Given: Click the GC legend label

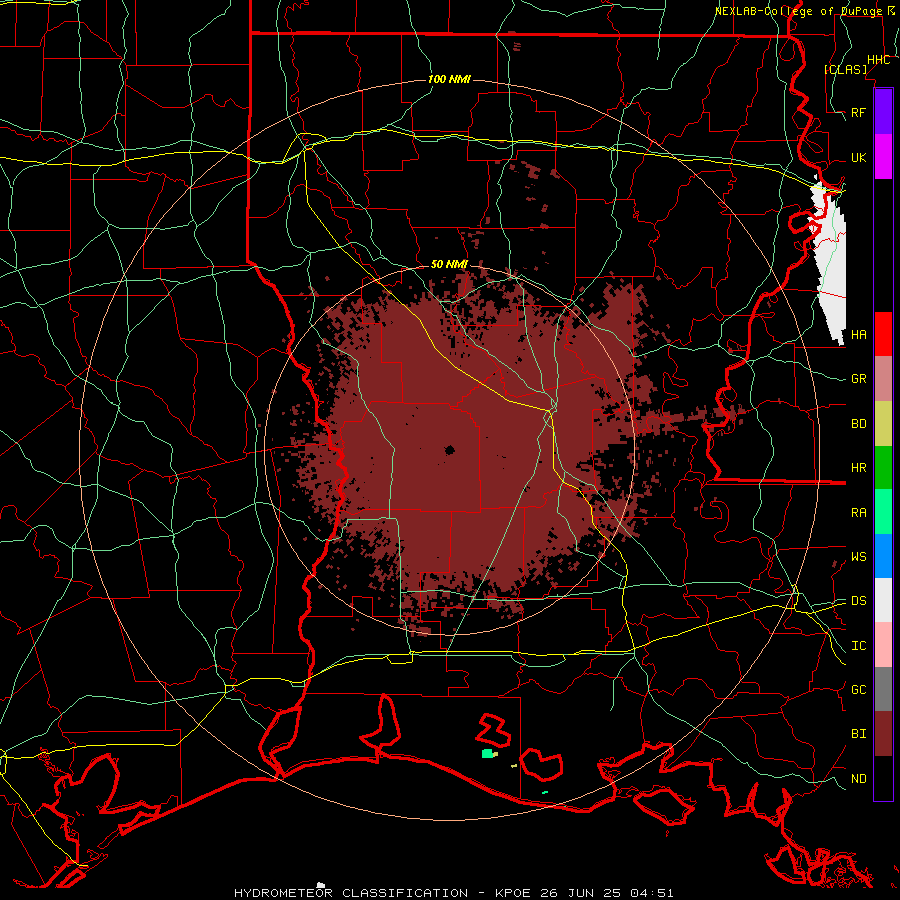Looking at the screenshot, I should click(x=858, y=690).
